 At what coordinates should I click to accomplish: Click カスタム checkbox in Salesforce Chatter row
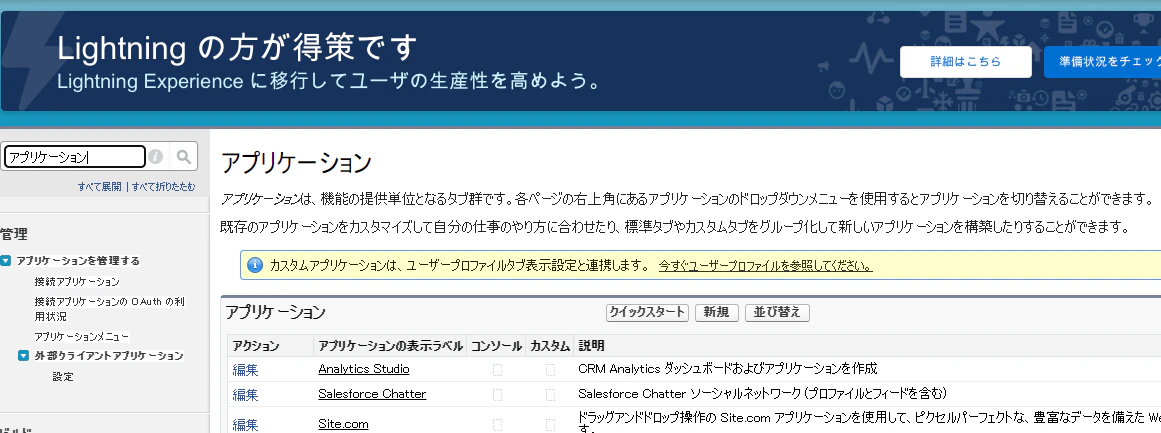coord(550,395)
